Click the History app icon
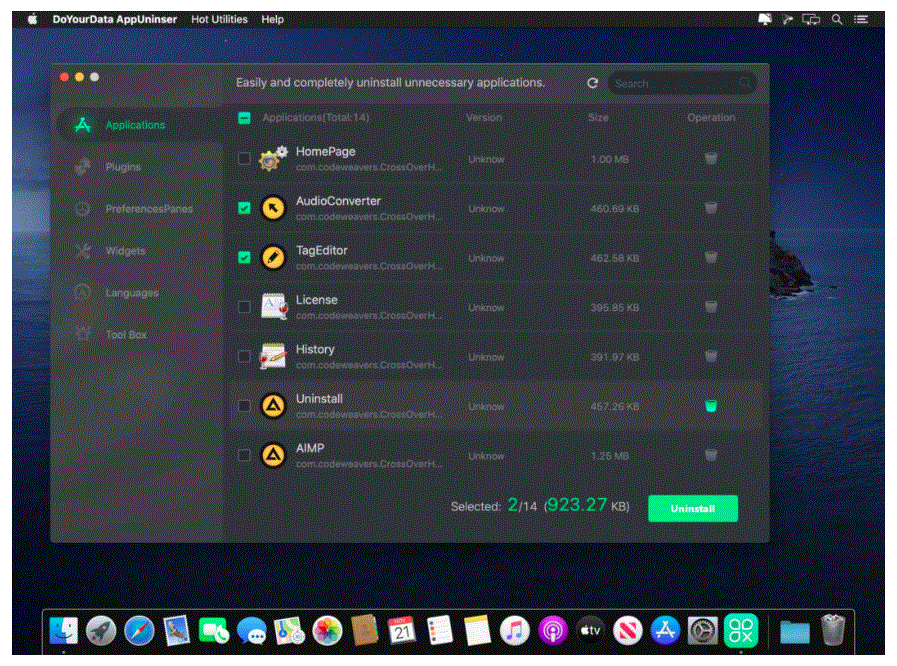897x666 pixels. [273, 356]
